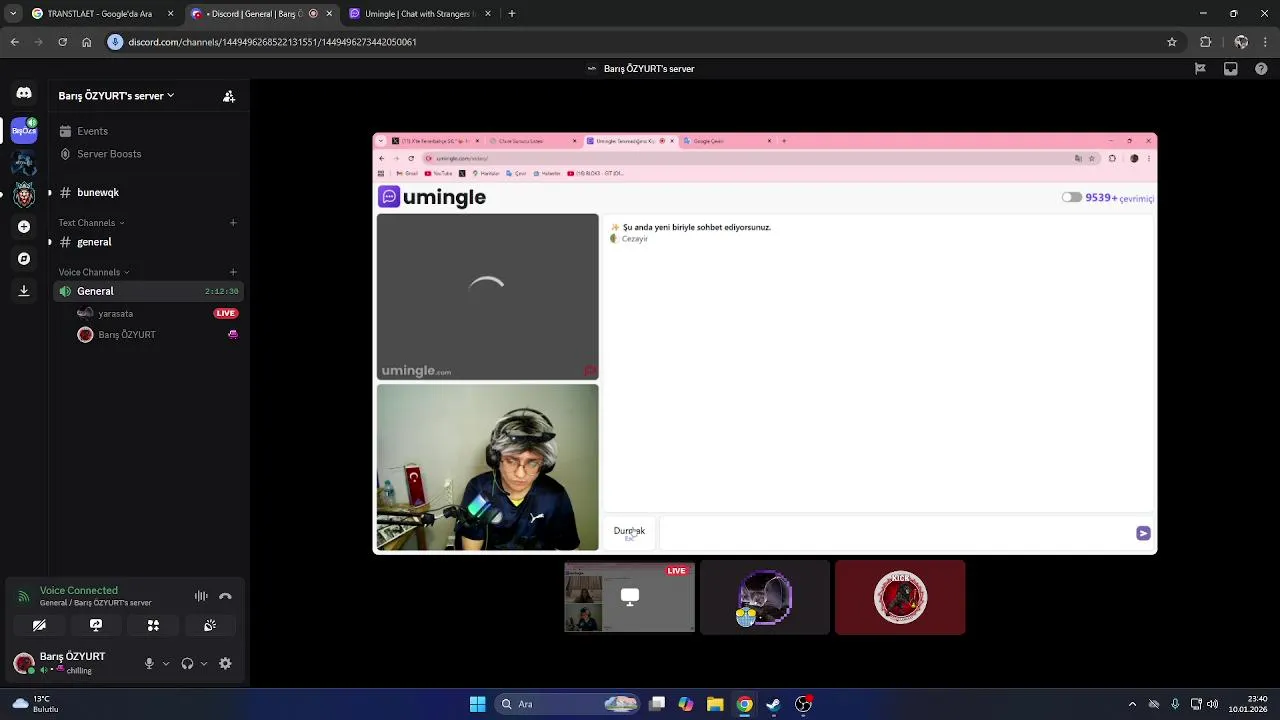Open Discord direct messages home icon
This screenshot has width=1280, height=720.
coord(24,93)
